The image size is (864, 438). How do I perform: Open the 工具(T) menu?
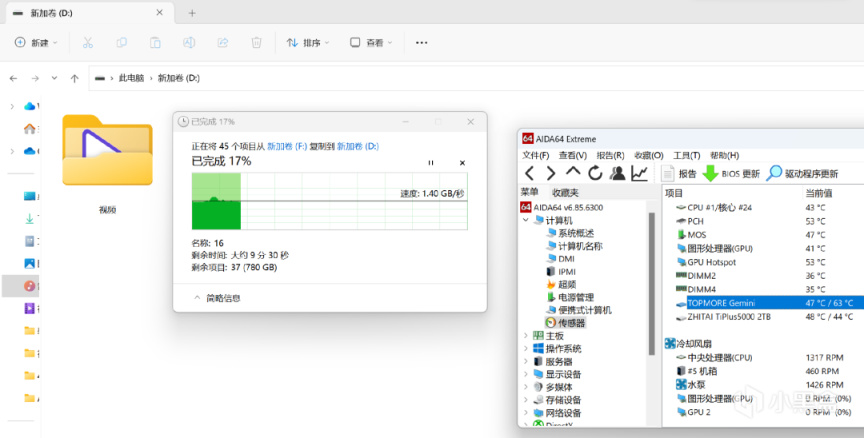point(687,155)
